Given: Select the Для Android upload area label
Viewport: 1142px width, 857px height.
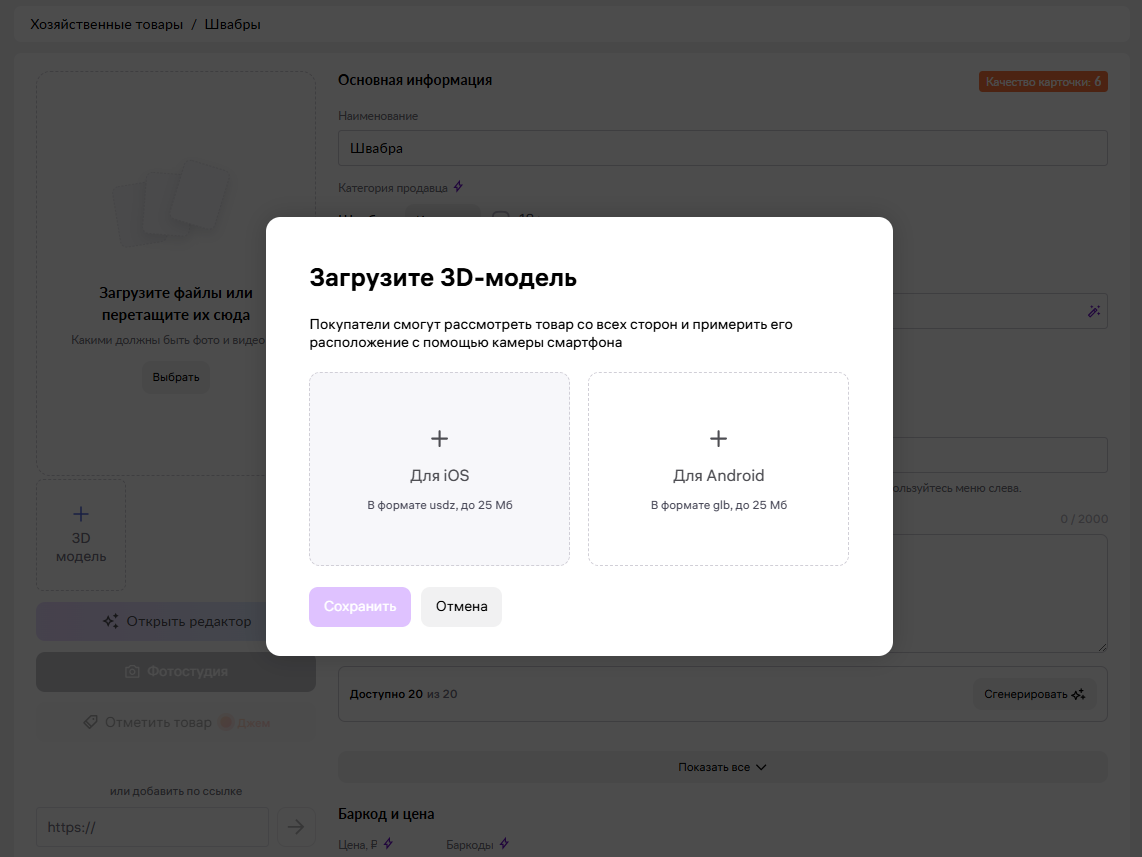Looking at the screenshot, I should (718, 475).
